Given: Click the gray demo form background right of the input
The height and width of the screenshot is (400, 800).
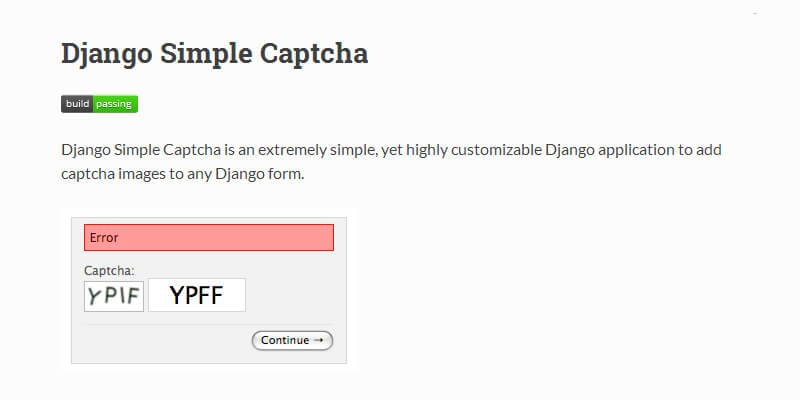Looking at the screenshot, I should tap(295, 295).
